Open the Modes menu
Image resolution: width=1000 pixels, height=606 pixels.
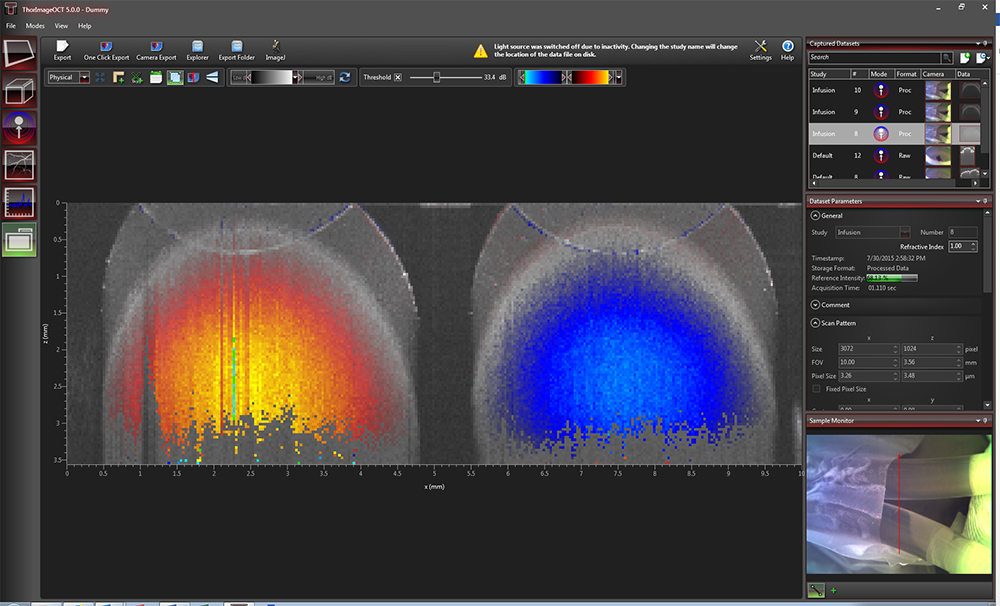pyautogui.click(x=35, y=25)
